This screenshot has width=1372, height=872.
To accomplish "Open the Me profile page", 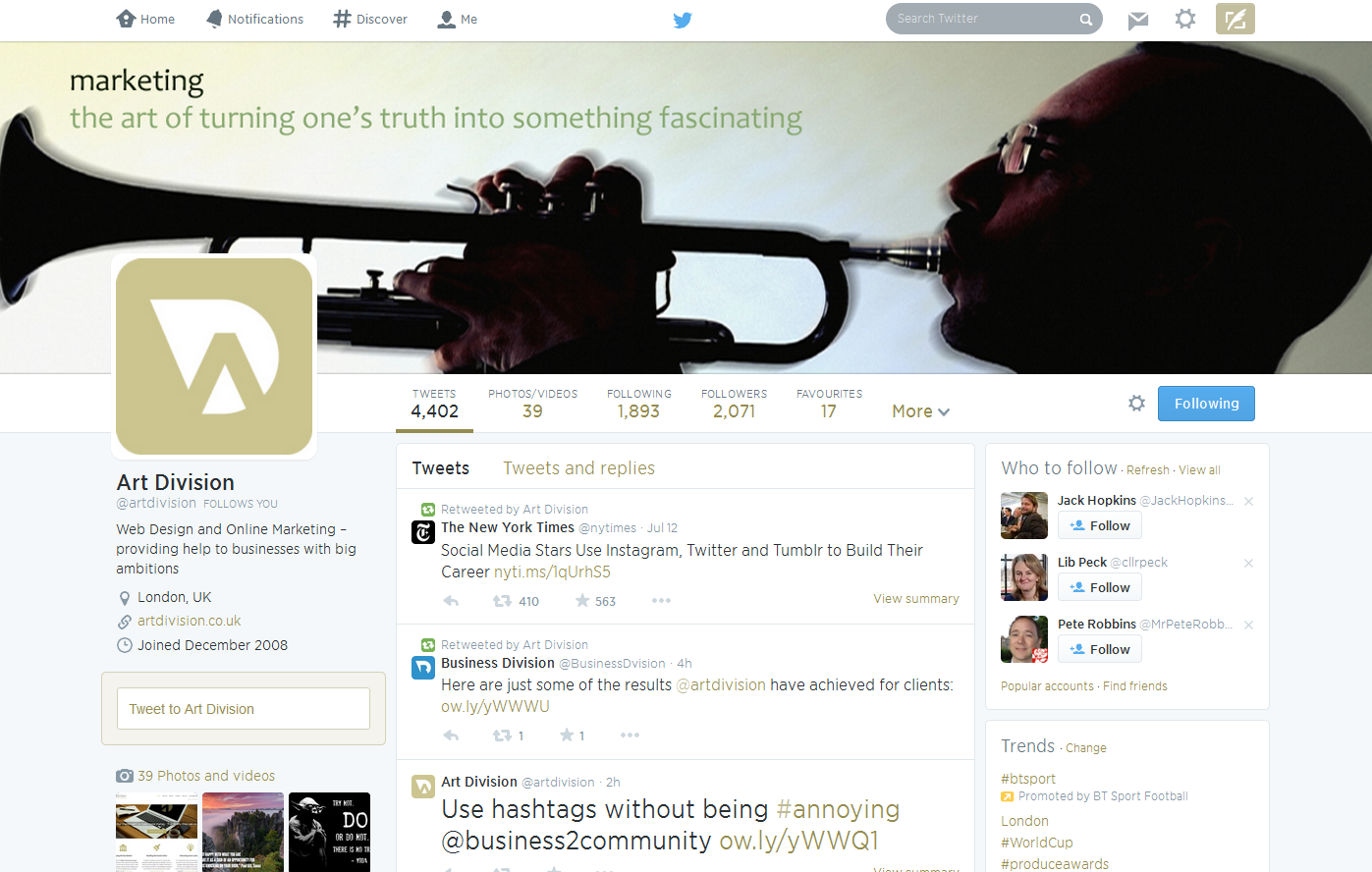I will point(458,19).
